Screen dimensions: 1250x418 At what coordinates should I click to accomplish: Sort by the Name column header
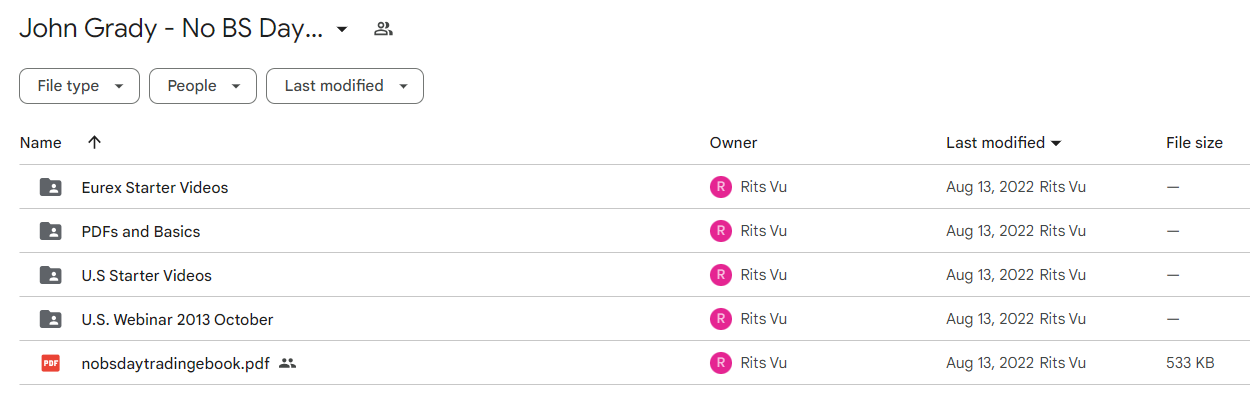[41, 143]
